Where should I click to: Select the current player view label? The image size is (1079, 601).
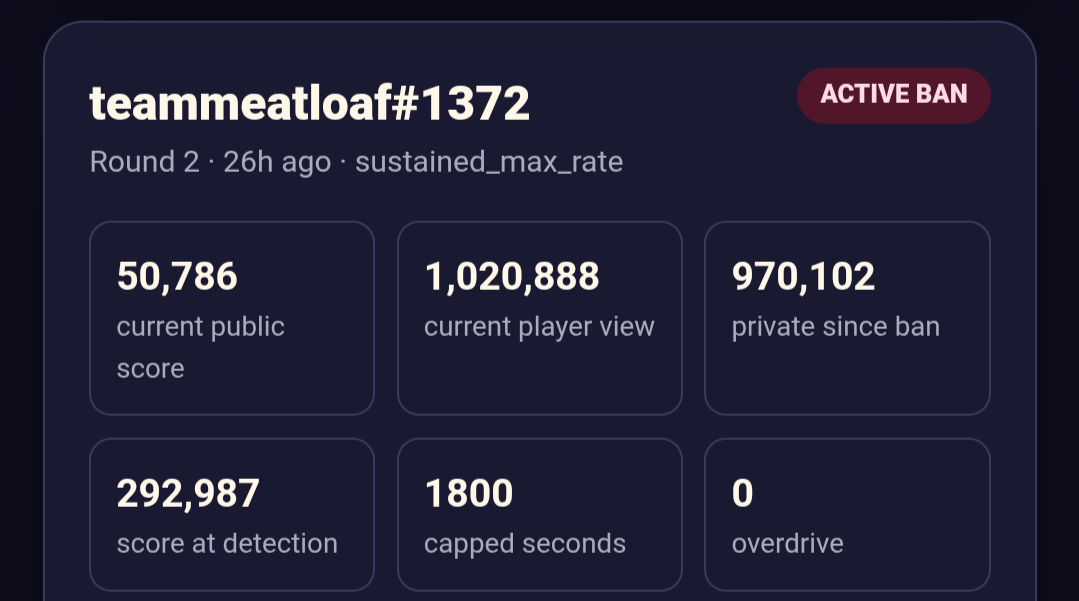(539, 327)
